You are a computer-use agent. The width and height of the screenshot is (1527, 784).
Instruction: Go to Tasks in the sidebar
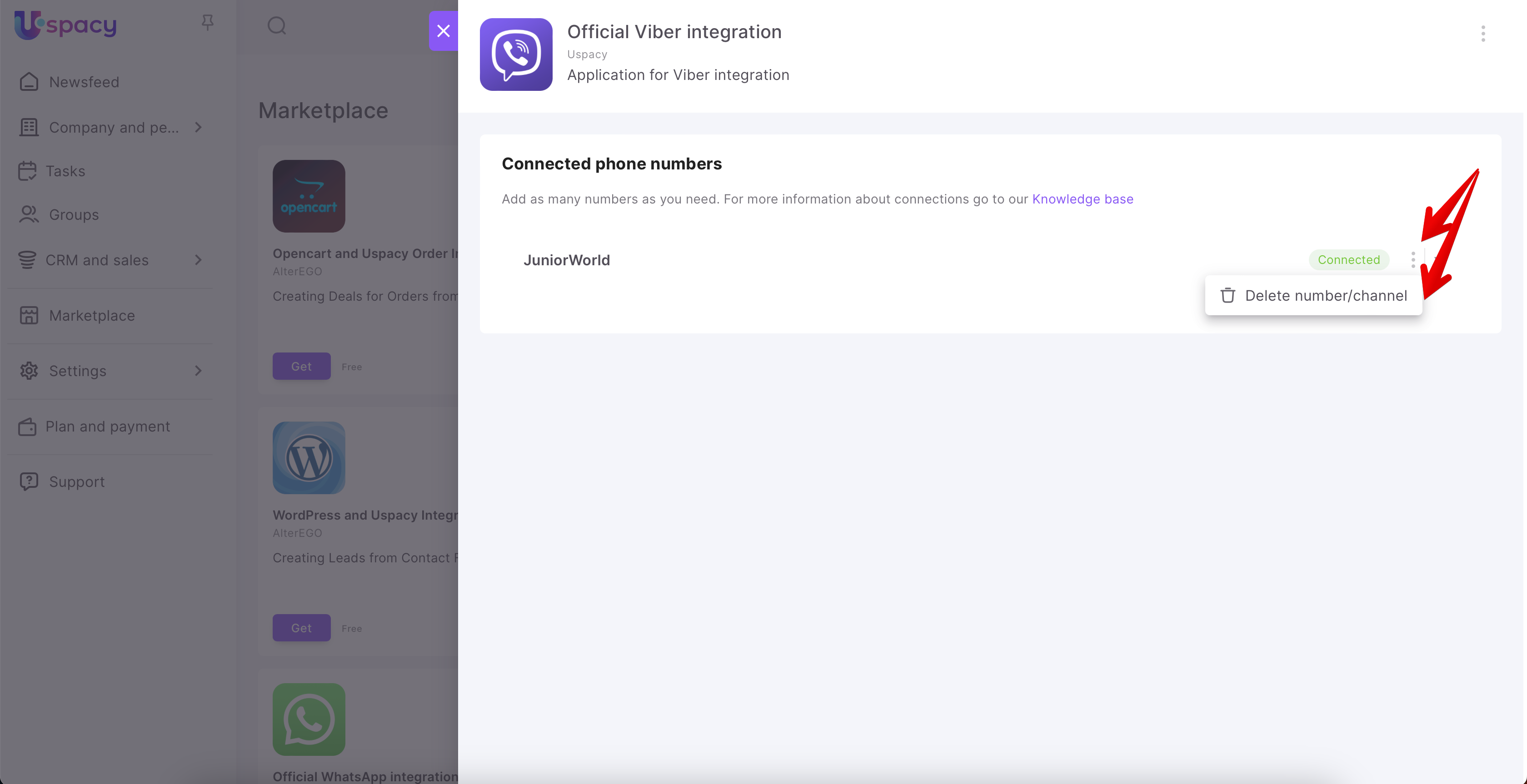point(65,171)
